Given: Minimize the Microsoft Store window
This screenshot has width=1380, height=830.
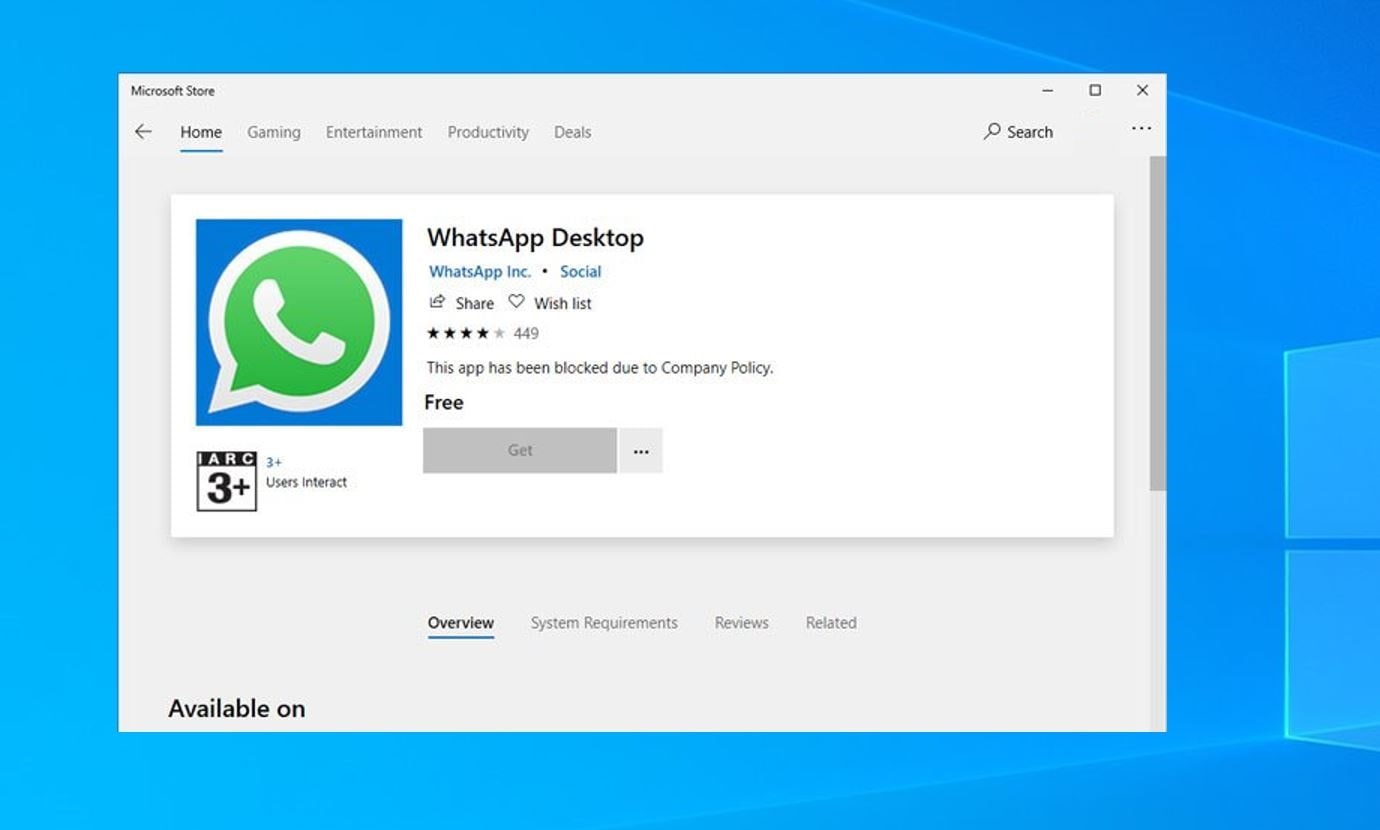Looking at the screenshot, I should coord(1048,90).
